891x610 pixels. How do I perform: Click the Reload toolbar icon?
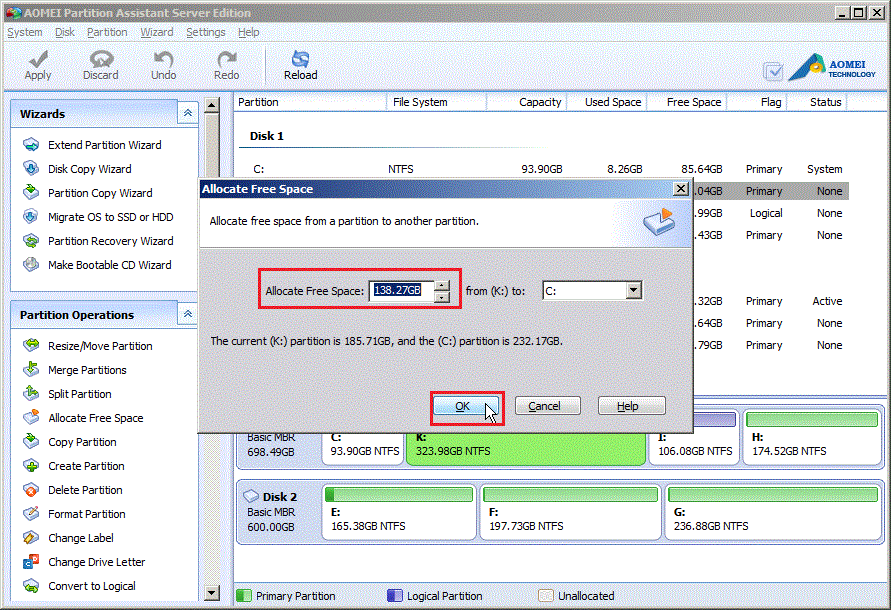(301, 65)
